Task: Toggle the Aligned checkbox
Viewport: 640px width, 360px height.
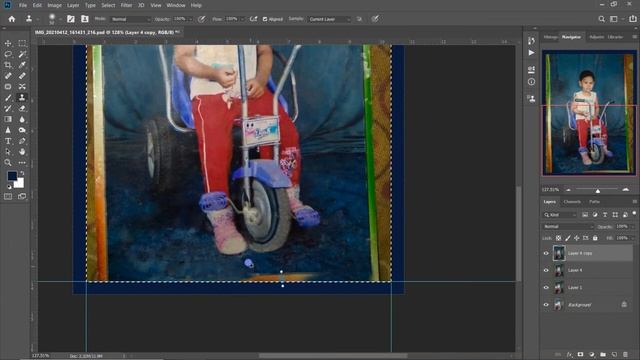Action: click(265, 19)
